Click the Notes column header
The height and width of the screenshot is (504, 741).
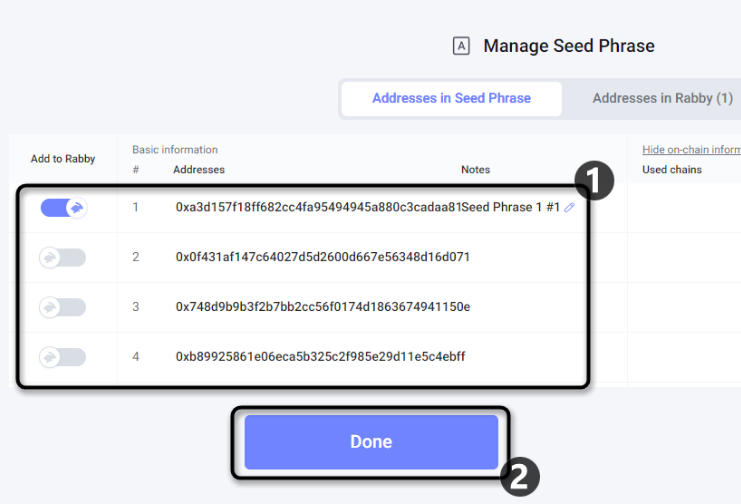click(475, 169)
